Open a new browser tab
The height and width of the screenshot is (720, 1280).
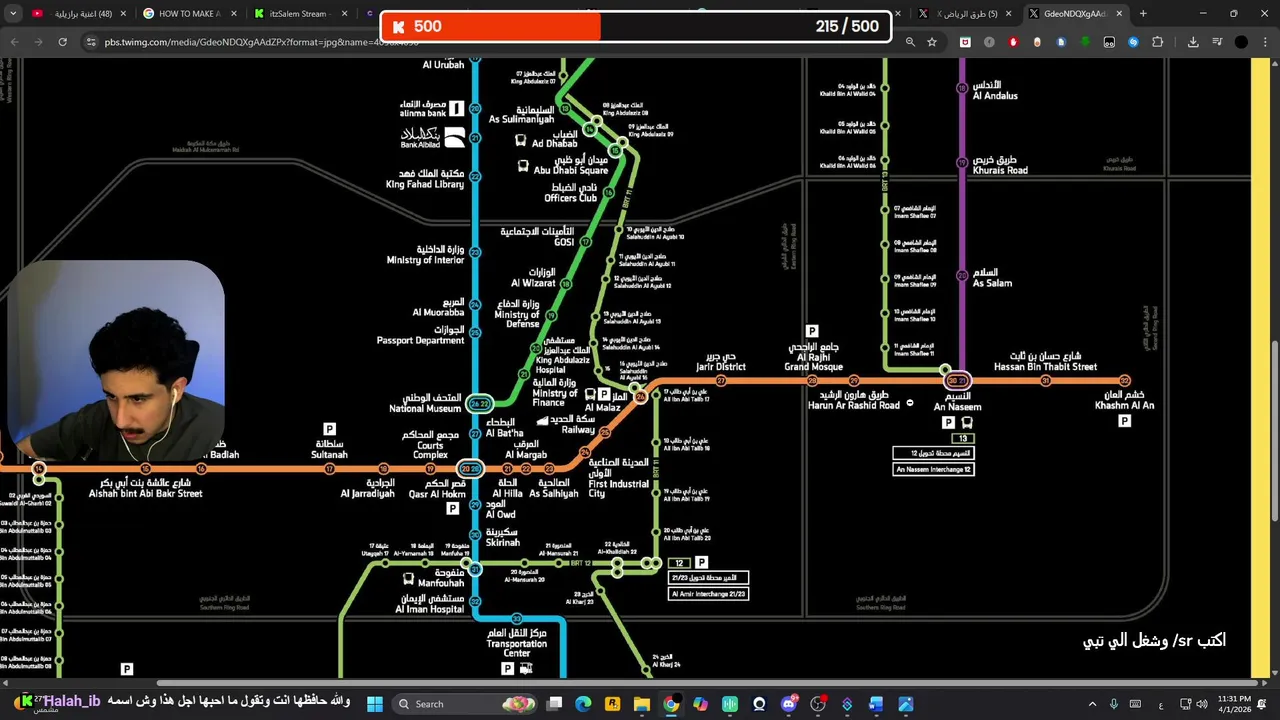point(1143,14)
